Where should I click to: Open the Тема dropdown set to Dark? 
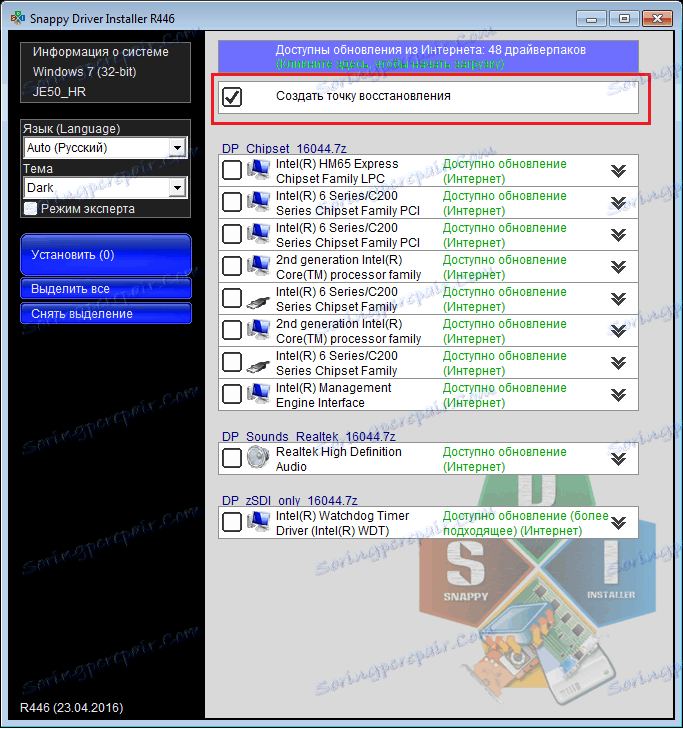pyautogui.click(x=106, y=188)
